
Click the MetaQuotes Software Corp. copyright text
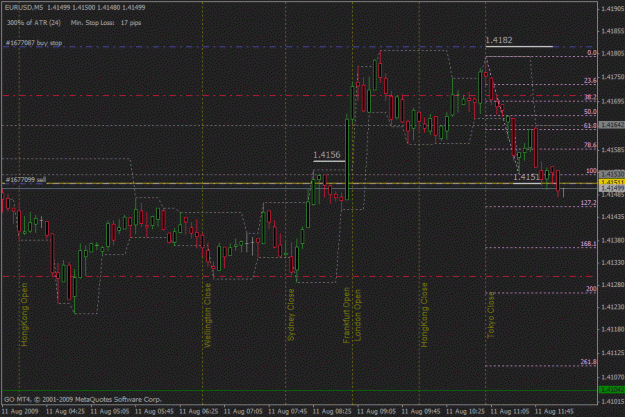(x=83, y=399)
